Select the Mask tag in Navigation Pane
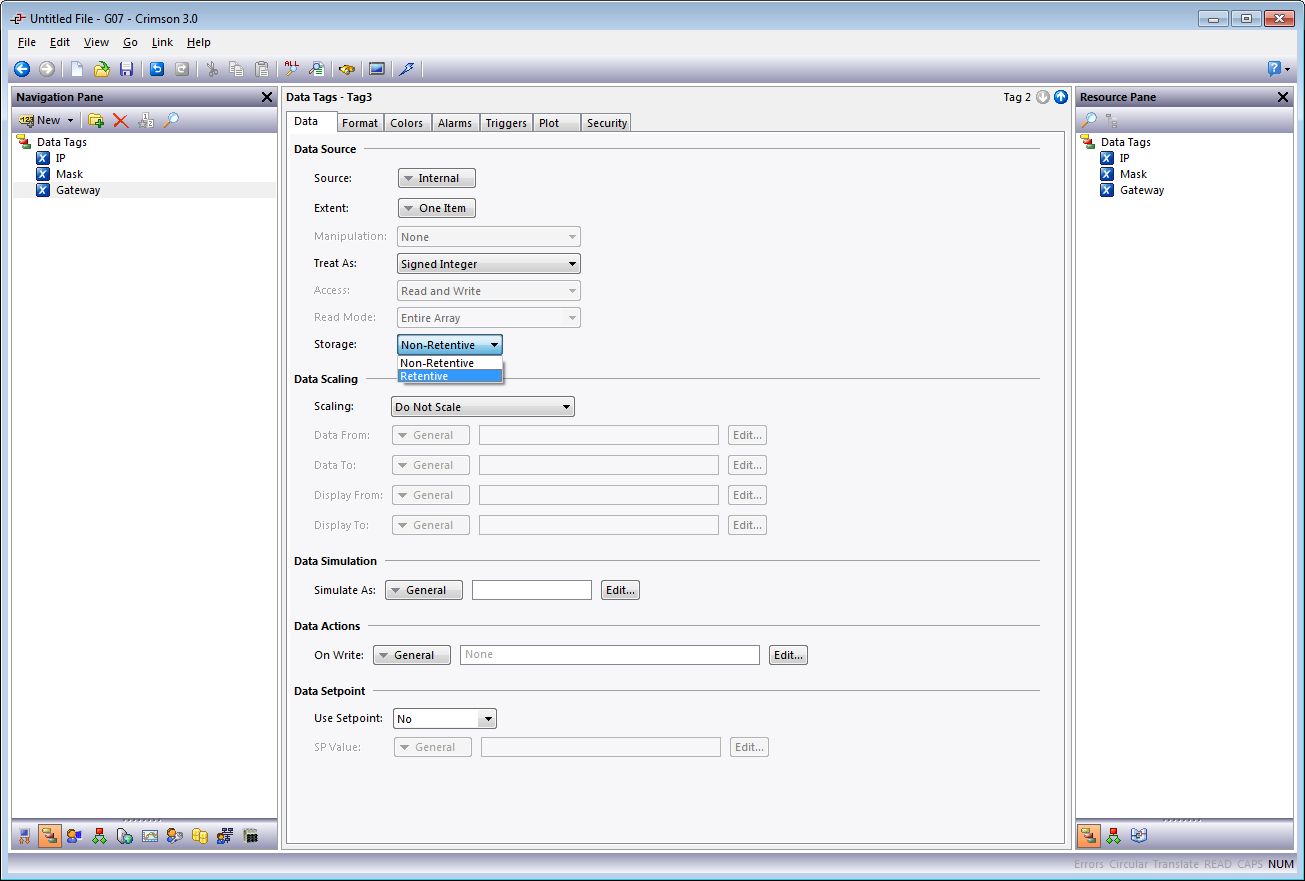The width and height of the screenshot is (1305, 881). point(69,174)
